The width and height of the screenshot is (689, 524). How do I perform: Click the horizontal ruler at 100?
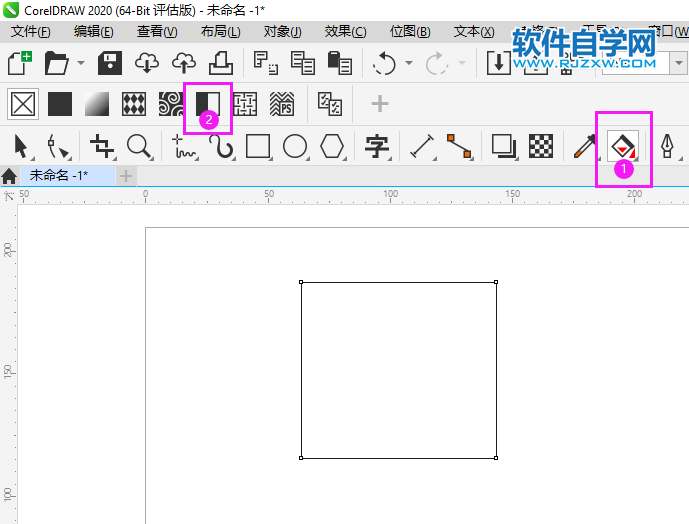pyautogui.click(x=390, y=196)
